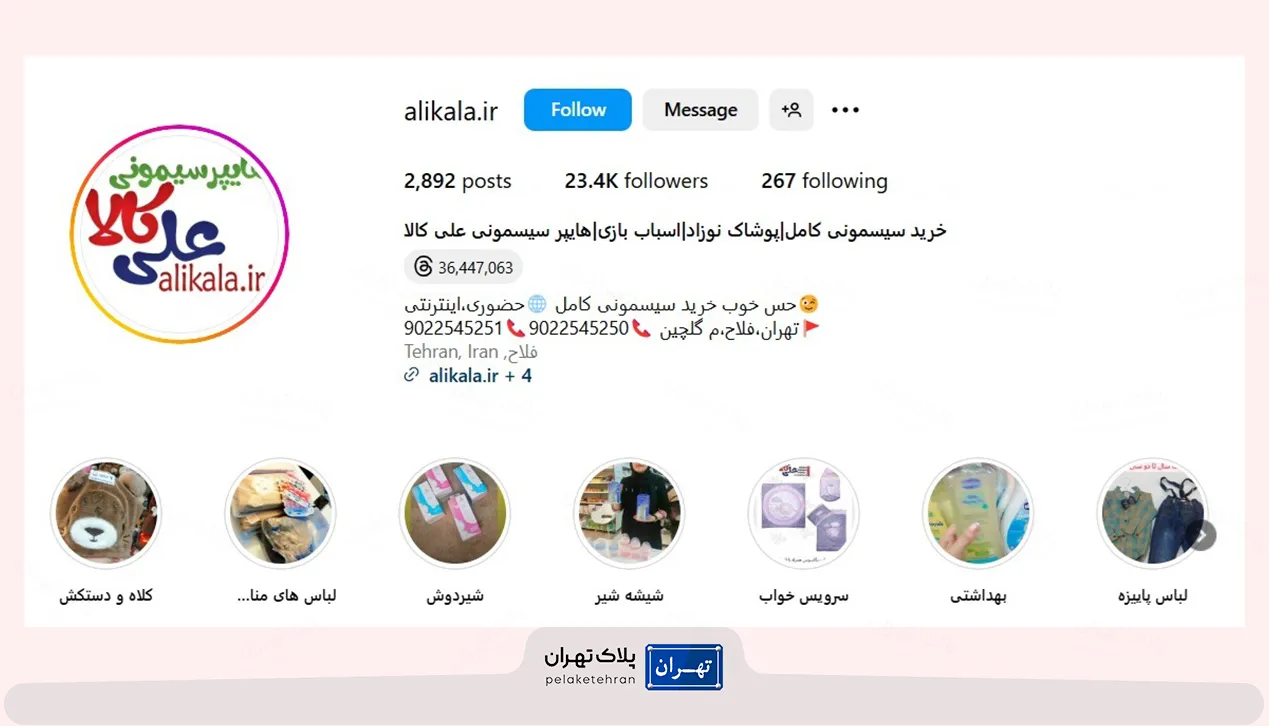Image resolution: width=1269 pixels, height=726 pixels.
Task: Open the لباس های منا... highlight
Action: click(281, 514)
